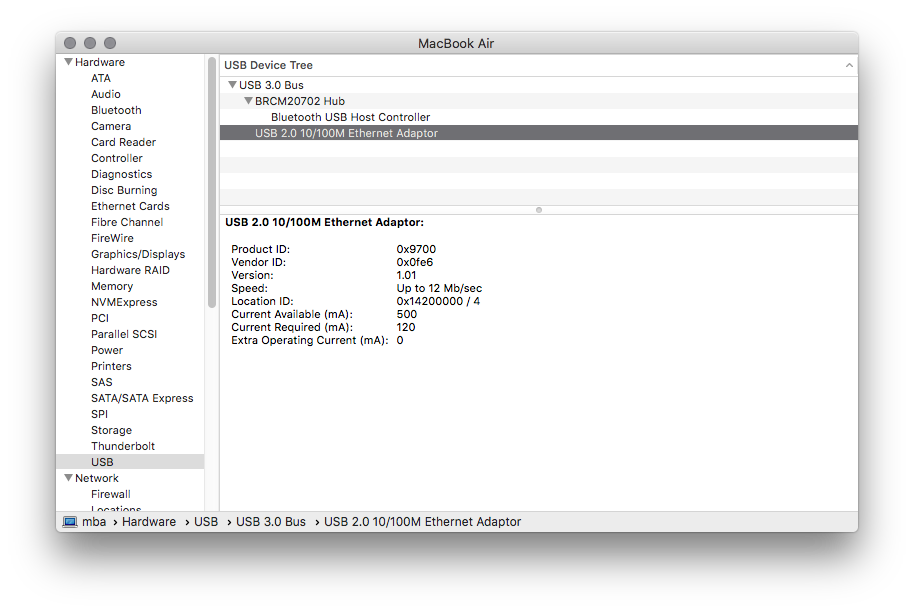Screen dimensions: 914x612
Task: Open Diagnostics in the sidebar
Action: click(x=121, y=174)
